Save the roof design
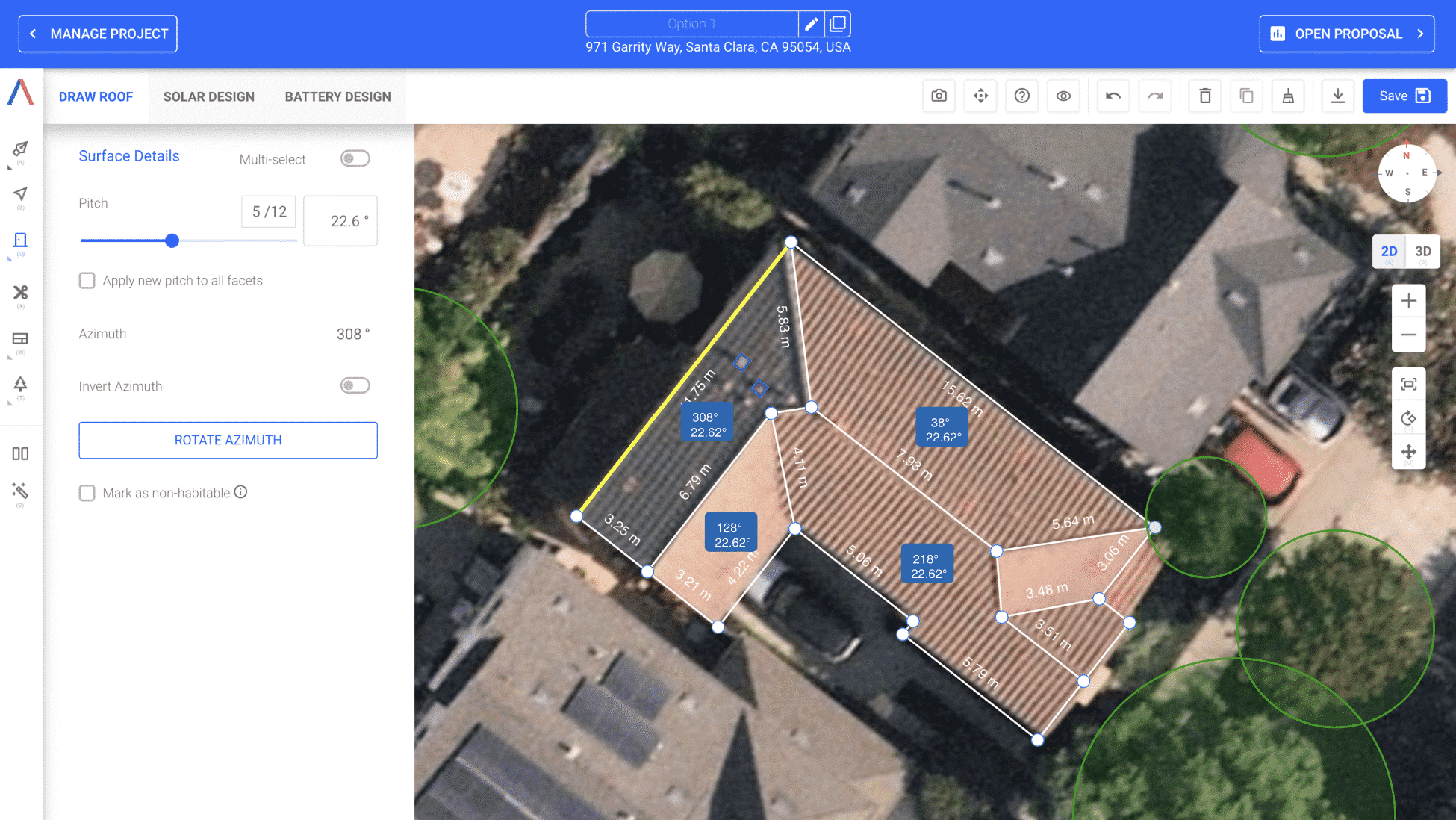Image resolution: width=1456 pixels, height=820 pixels. (1404, 96)
